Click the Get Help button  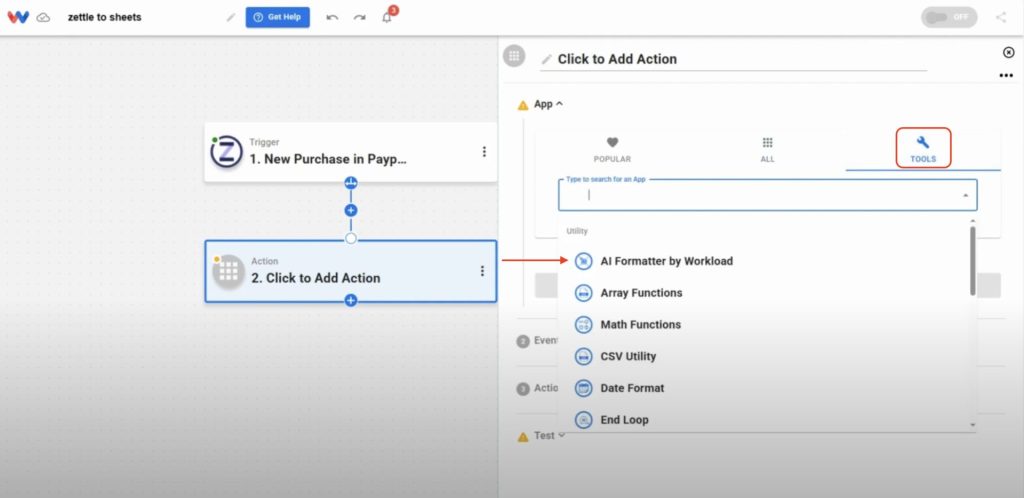(278, 18)
